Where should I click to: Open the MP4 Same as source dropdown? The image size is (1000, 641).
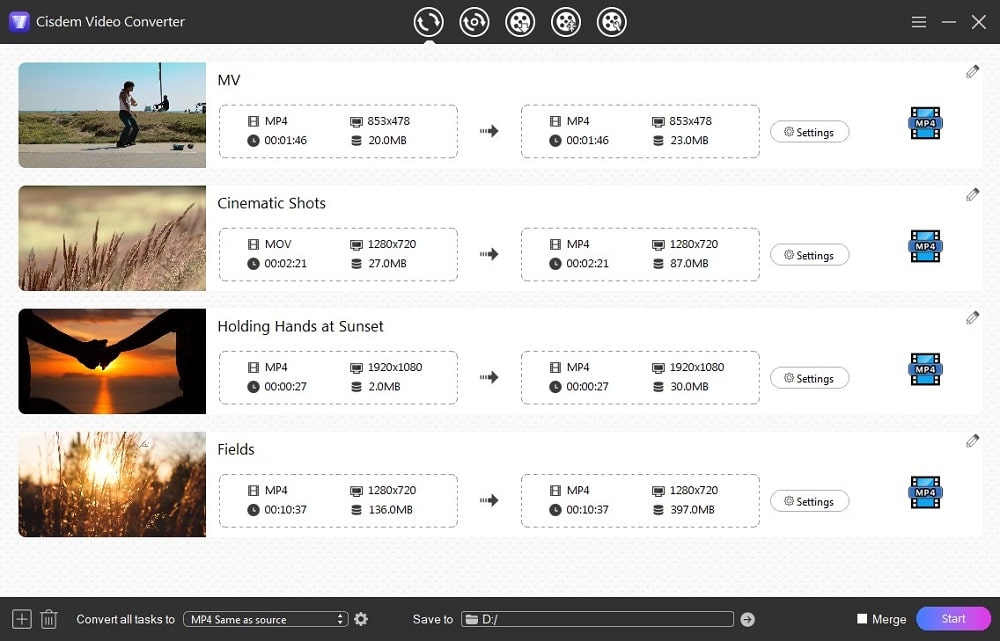coord(265,619)
